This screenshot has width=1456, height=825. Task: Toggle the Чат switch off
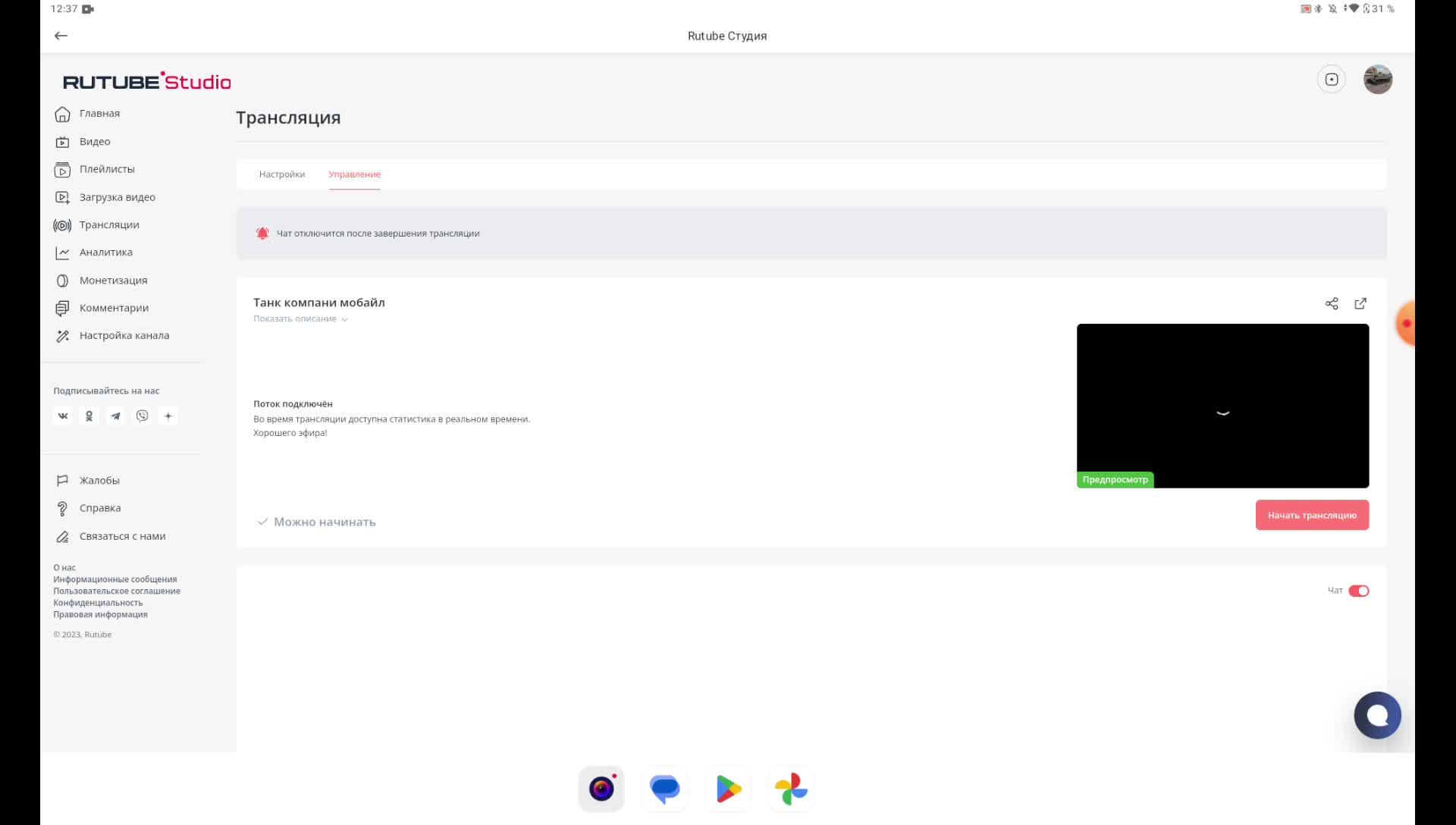(1358, 591)
